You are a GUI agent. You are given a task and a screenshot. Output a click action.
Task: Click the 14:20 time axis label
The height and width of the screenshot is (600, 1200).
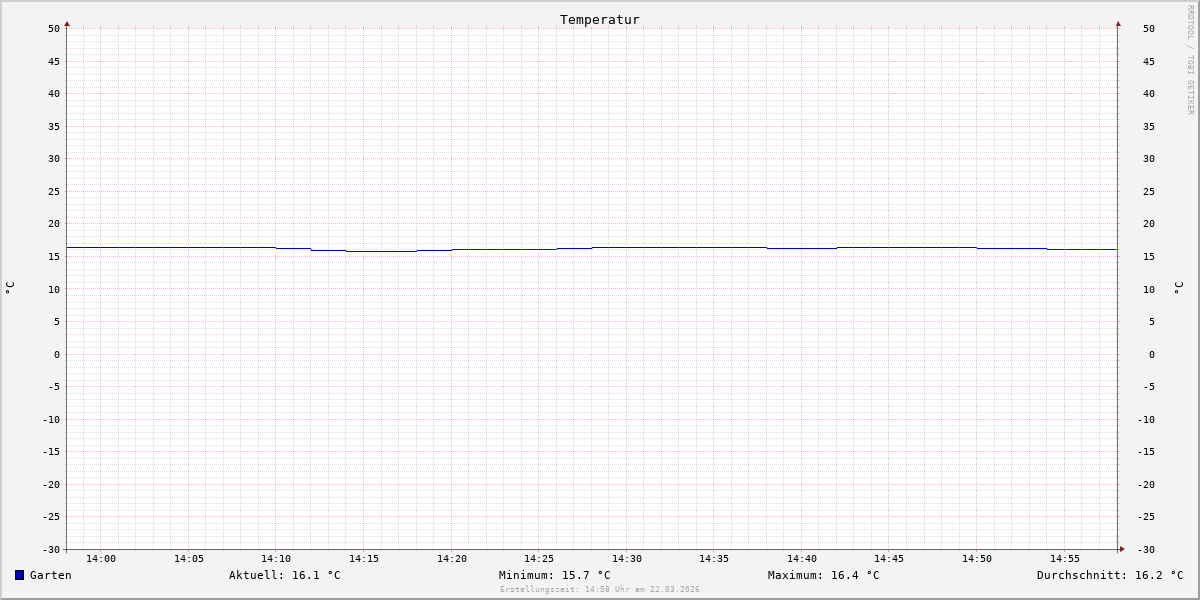452,559
